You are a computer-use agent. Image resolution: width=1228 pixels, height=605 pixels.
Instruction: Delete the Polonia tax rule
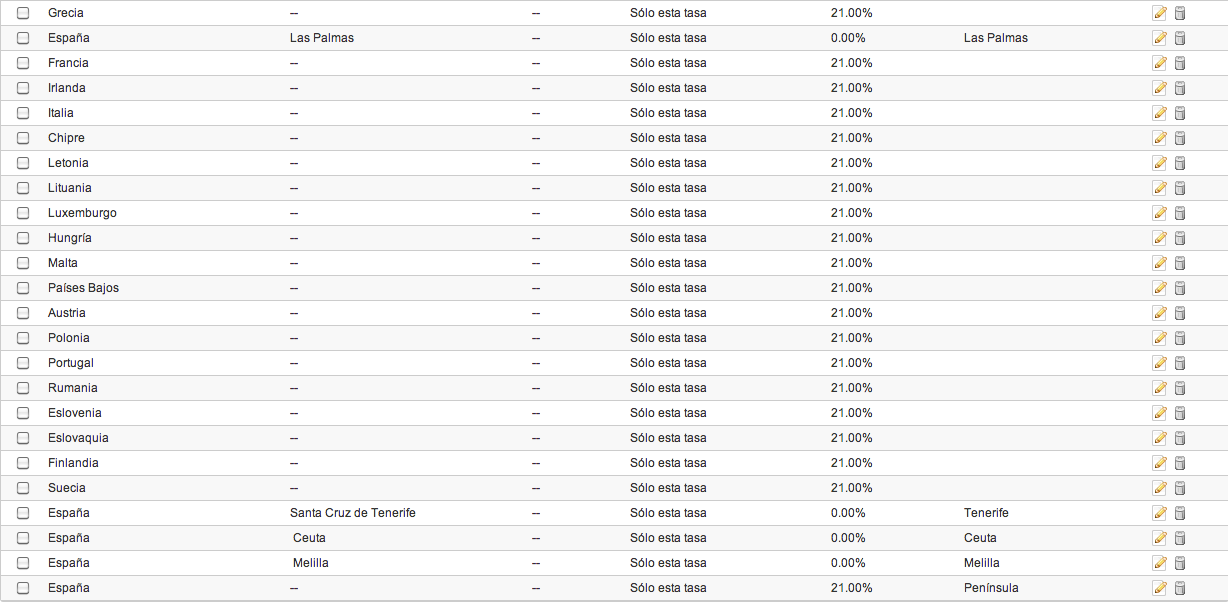[x=1179, y=338]
